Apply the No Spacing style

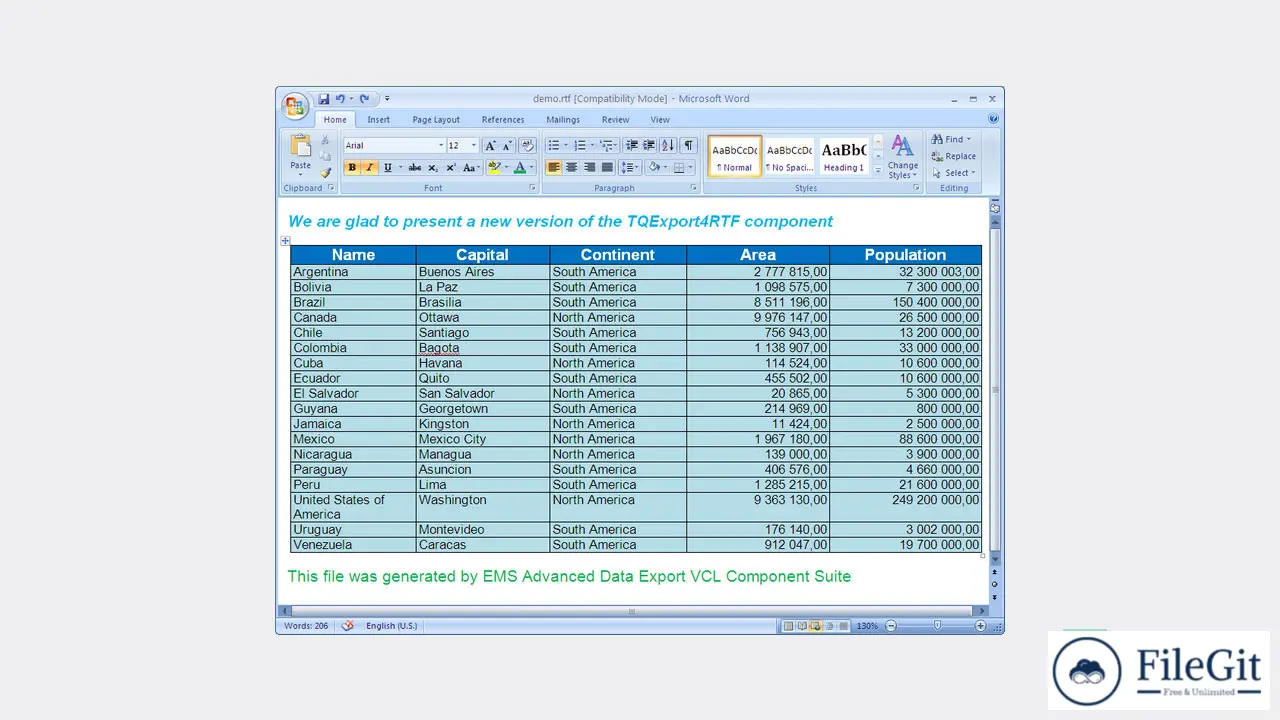(x=790, y=157)
